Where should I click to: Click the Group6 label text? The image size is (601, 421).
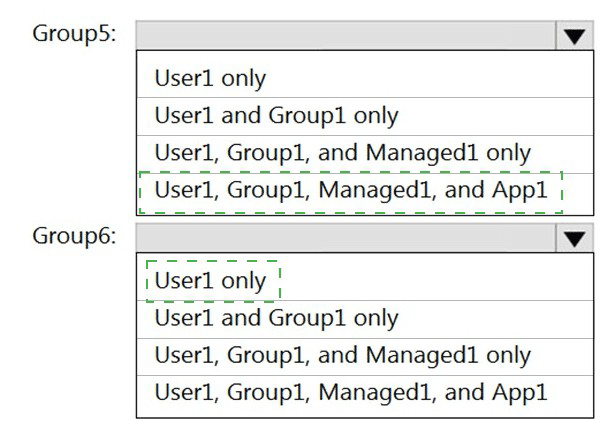coord(75,237)
